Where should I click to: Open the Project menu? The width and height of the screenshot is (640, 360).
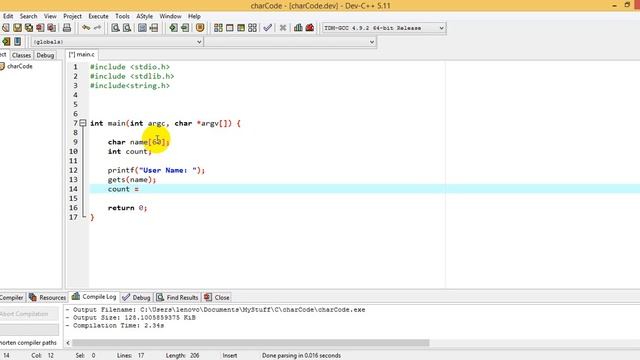pos(72,16)
